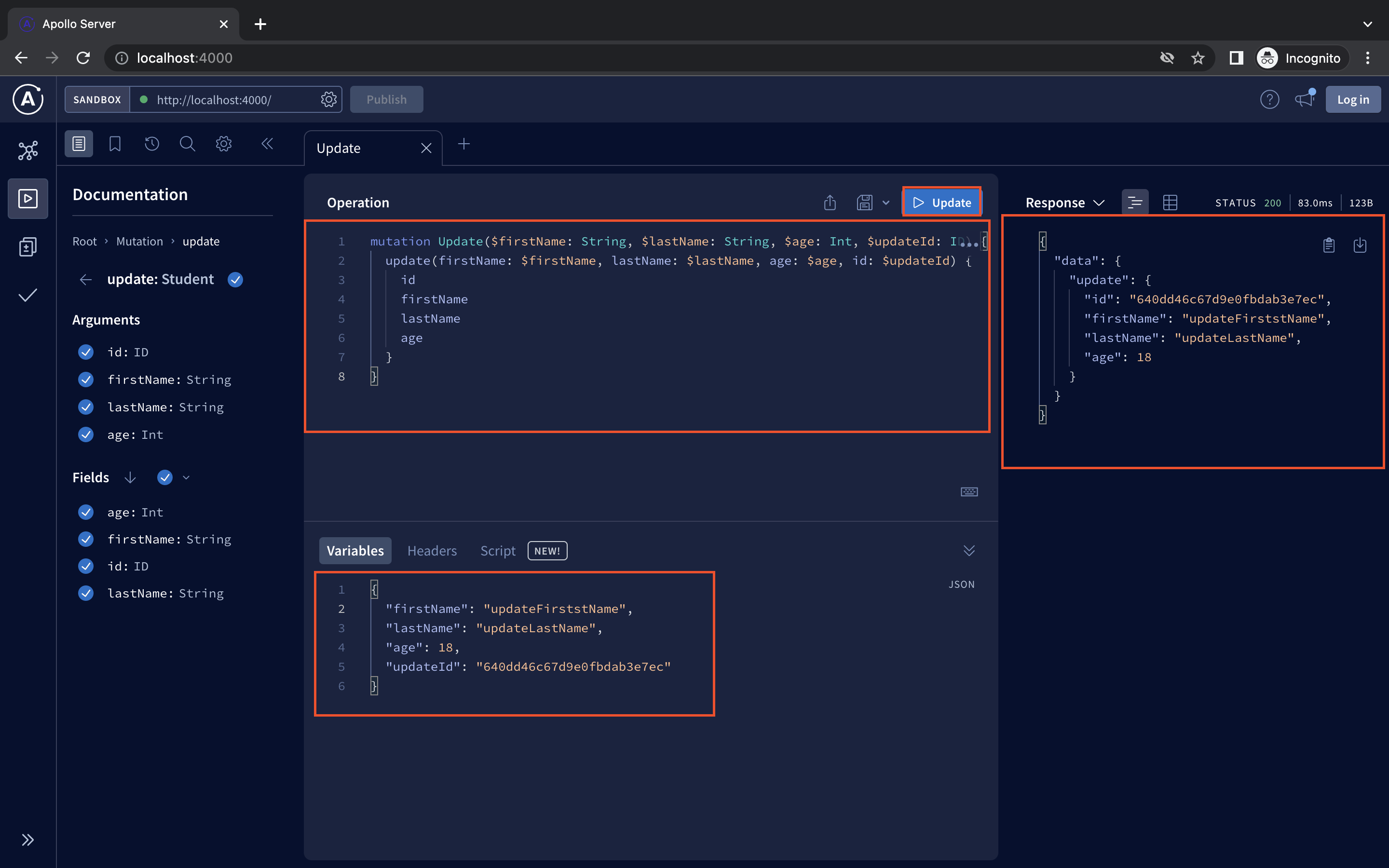1389x868 pixels.
Task: Uncheck the firstName: String argument
Action: [86, 380]
